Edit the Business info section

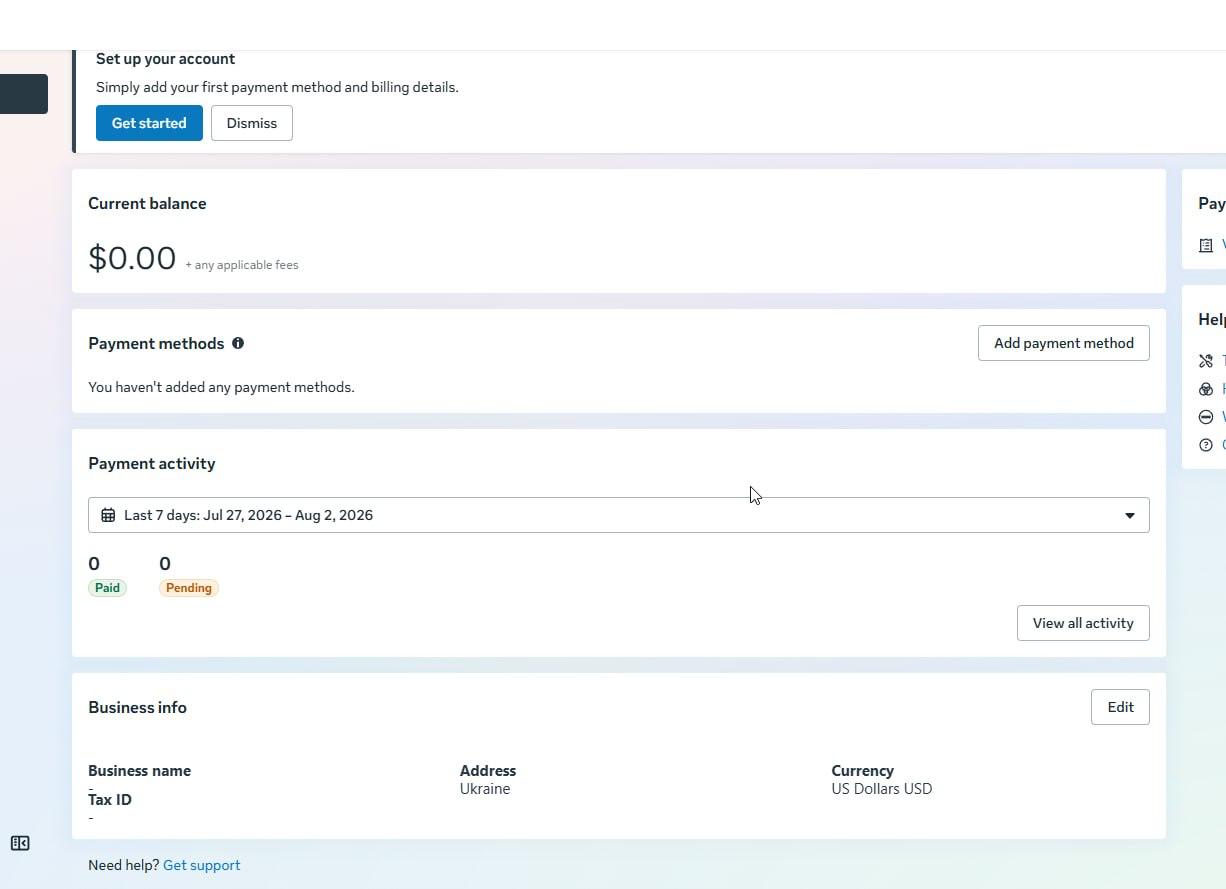pos(1120,707)
